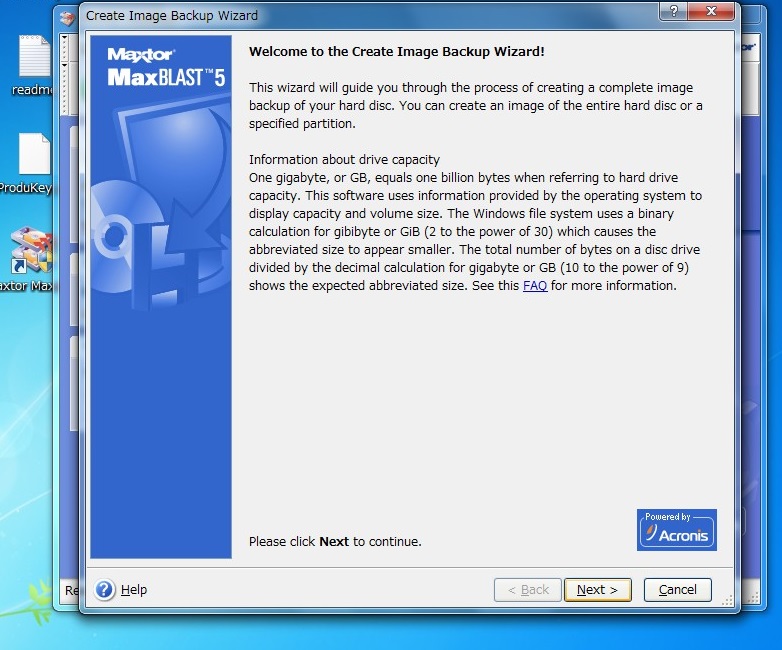Viewport: 782px width, 650px height.
Task: Click the wizard title bar application icon
Action: tap(67, 17)
